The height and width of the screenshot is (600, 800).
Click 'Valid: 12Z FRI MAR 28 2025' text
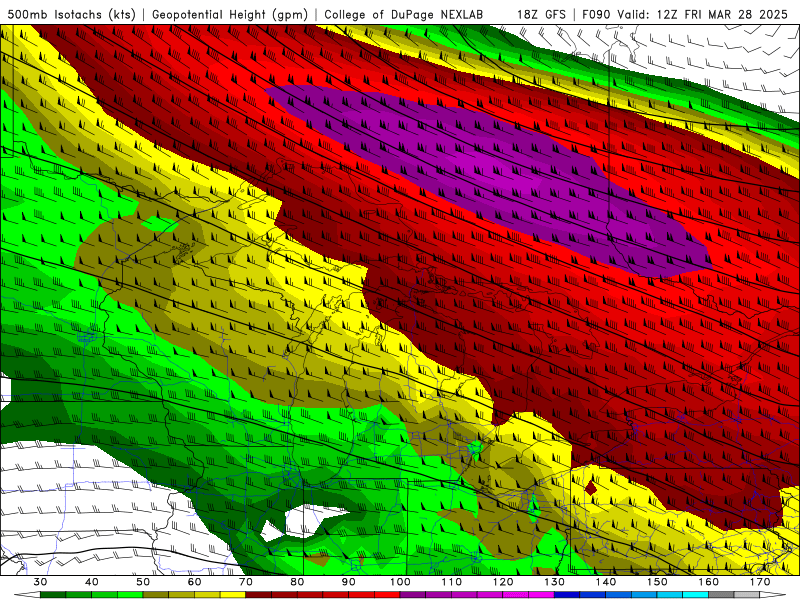point(703,15)
